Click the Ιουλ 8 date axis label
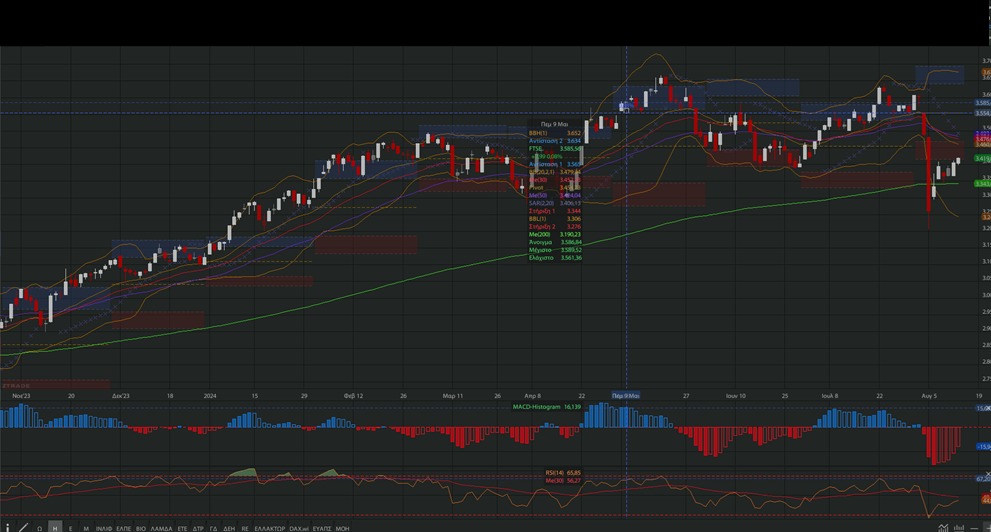 (830, 396)
